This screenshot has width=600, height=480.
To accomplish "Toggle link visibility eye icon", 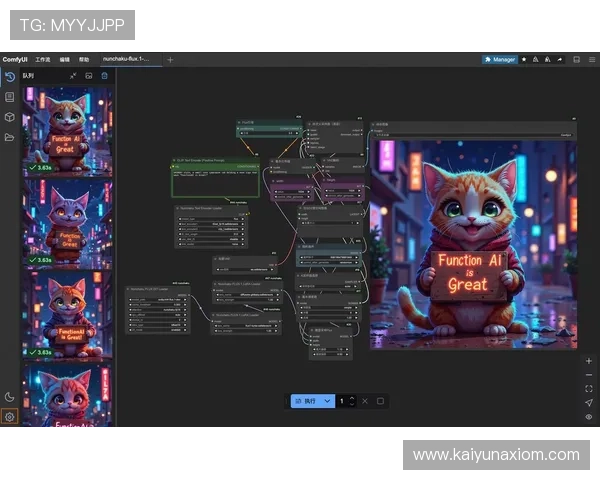I will click(588, 416).
